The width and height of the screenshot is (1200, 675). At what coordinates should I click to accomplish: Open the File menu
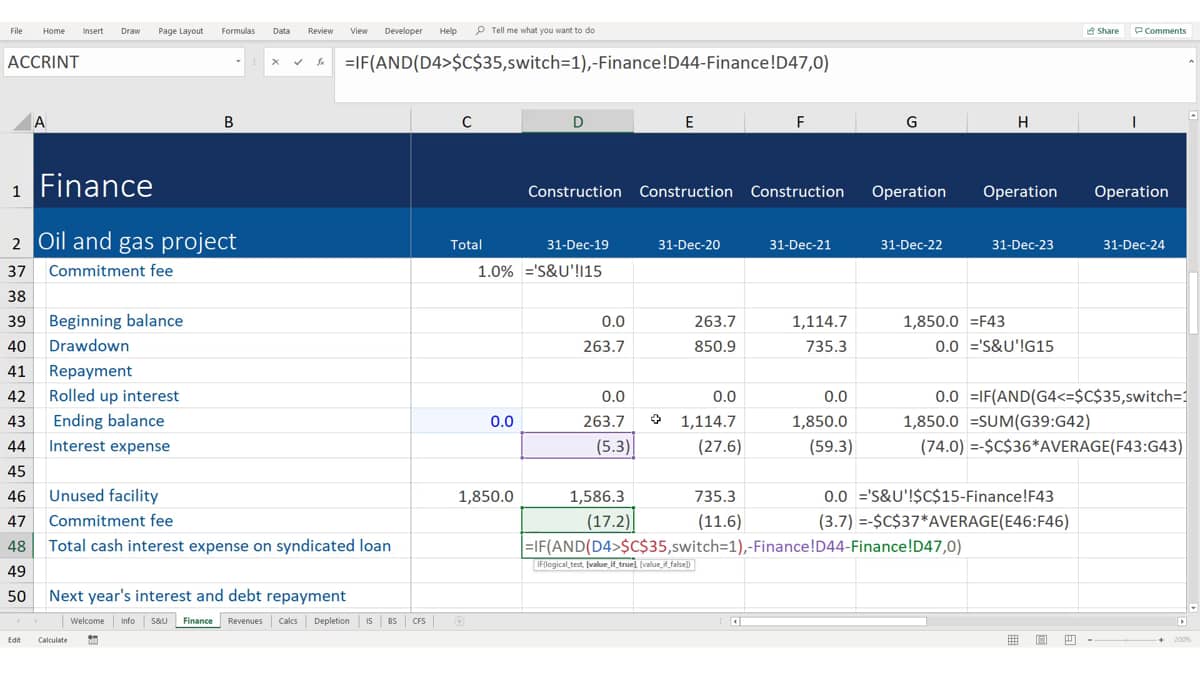(17, 31)
